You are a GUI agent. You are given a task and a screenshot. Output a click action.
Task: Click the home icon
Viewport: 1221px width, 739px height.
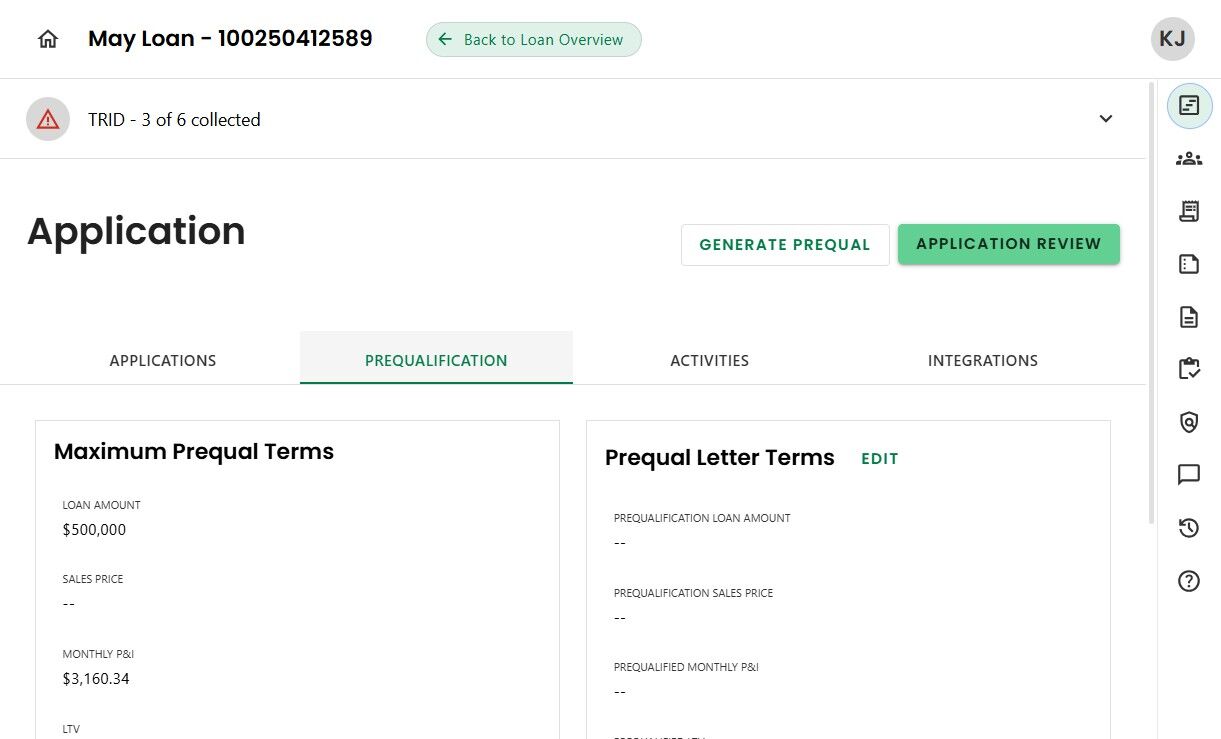[x=48, y=39]
